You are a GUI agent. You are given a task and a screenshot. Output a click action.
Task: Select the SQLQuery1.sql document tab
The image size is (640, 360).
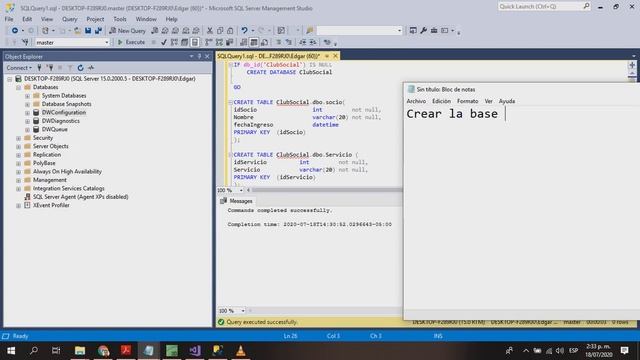269,56
